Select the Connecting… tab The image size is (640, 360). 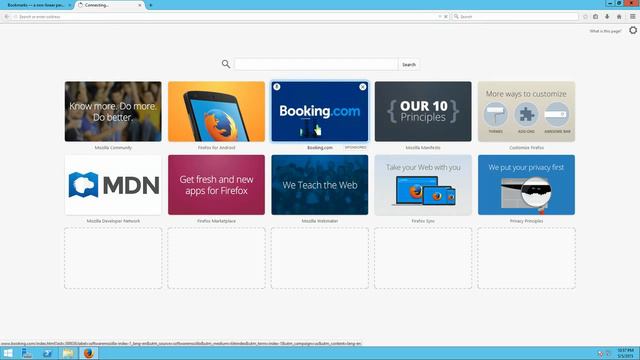click(108, 5)
